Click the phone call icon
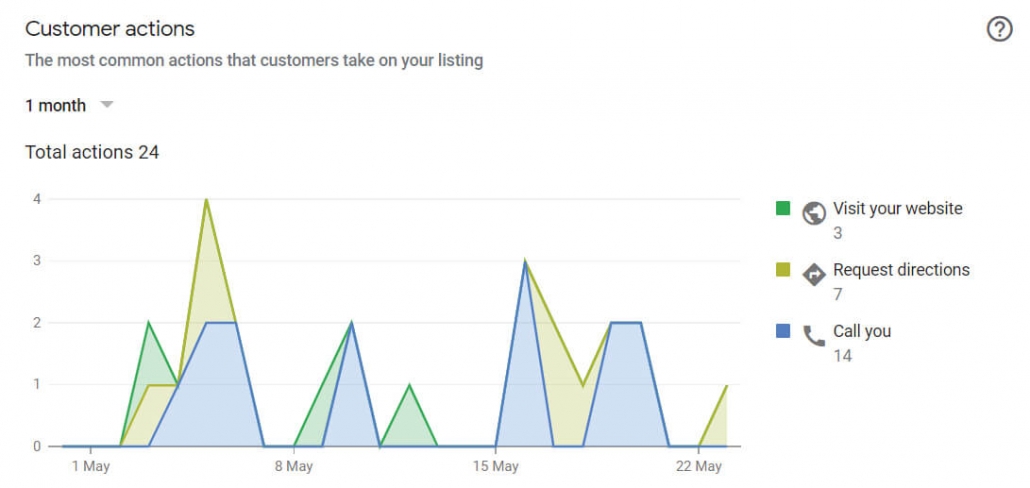 814,335
